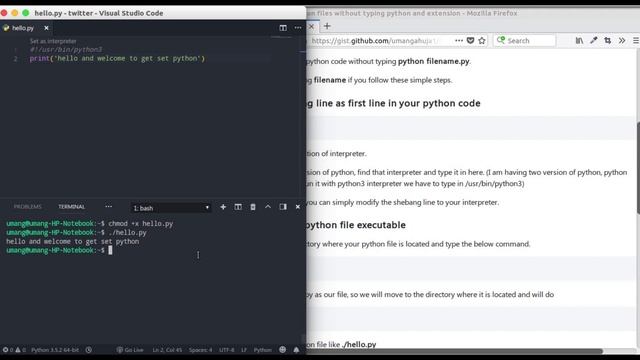Click the Firefox Search box

524,40
